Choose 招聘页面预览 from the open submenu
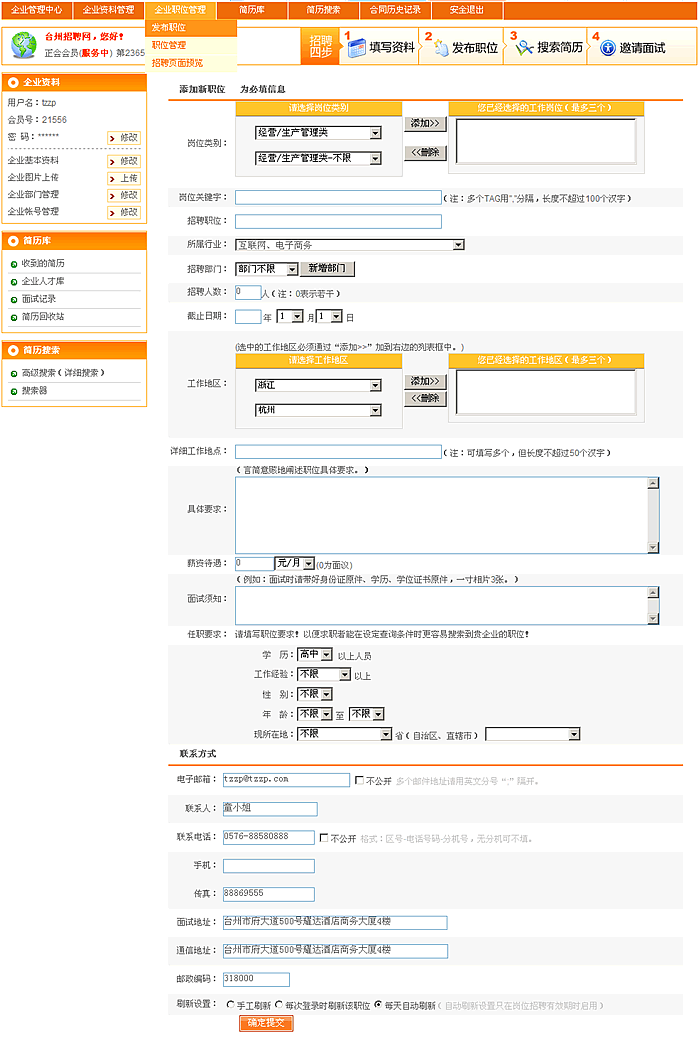 [x=177, y=63]
